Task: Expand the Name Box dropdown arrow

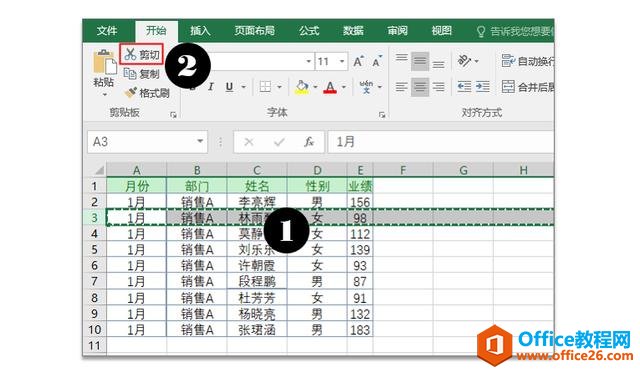Action: coord(200,141)
